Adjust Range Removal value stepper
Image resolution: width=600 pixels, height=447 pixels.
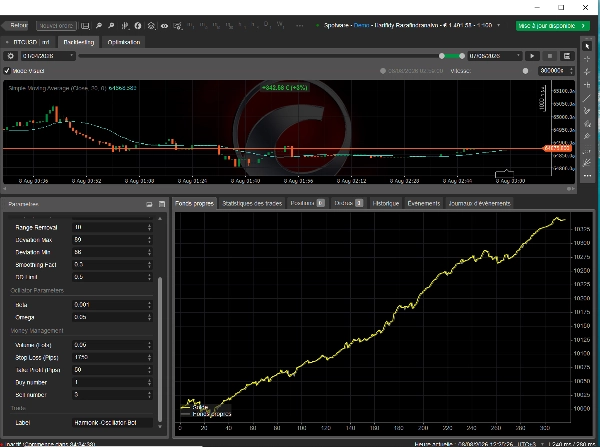tap(150, 227)
